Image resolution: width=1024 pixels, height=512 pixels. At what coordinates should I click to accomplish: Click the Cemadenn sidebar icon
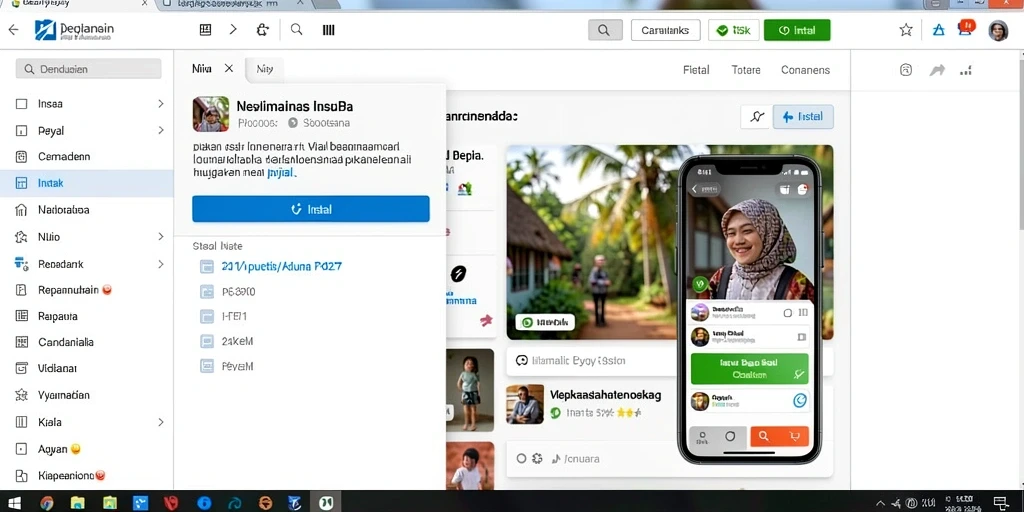click(22, 157)
